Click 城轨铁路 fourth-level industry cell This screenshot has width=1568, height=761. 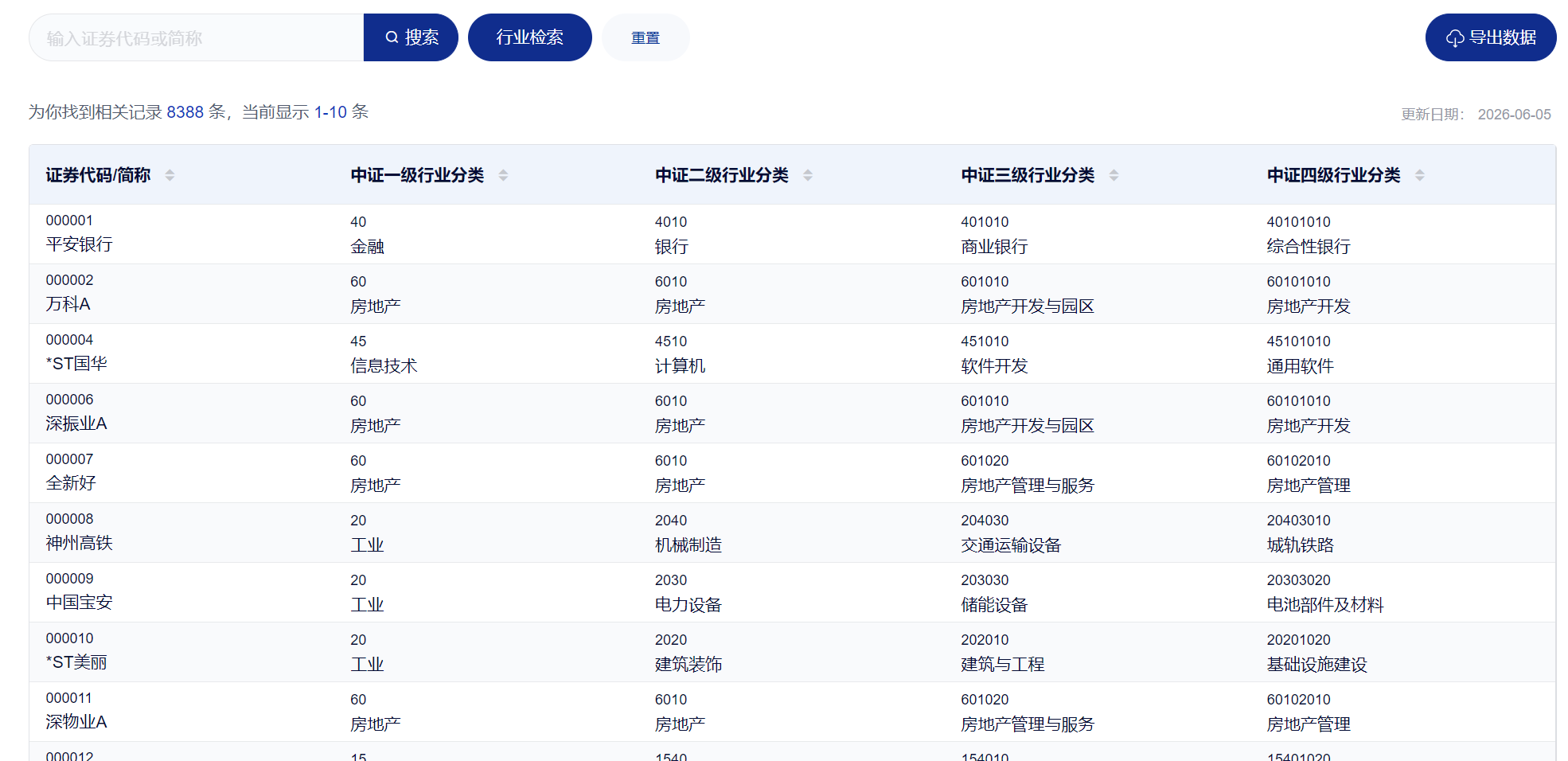(x=1300, y=545)
